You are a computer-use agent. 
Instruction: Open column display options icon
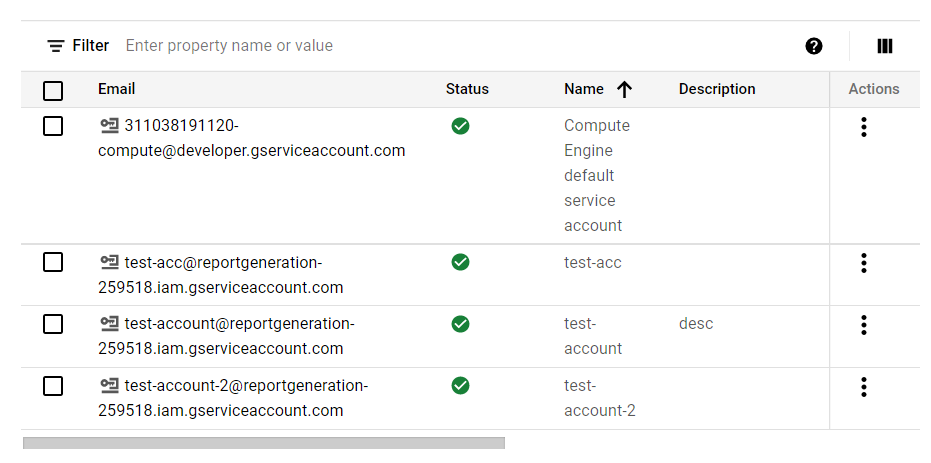pos(884,46)
